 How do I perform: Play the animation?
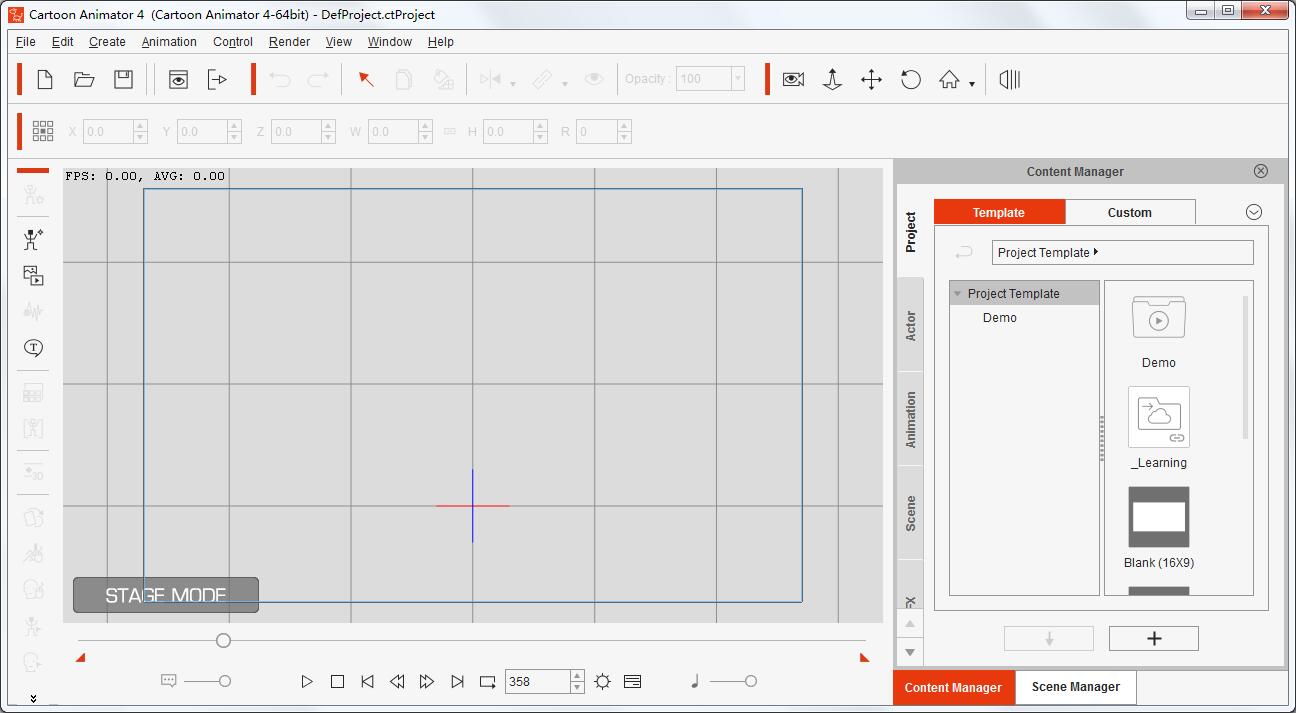click(x=307, y=681)
